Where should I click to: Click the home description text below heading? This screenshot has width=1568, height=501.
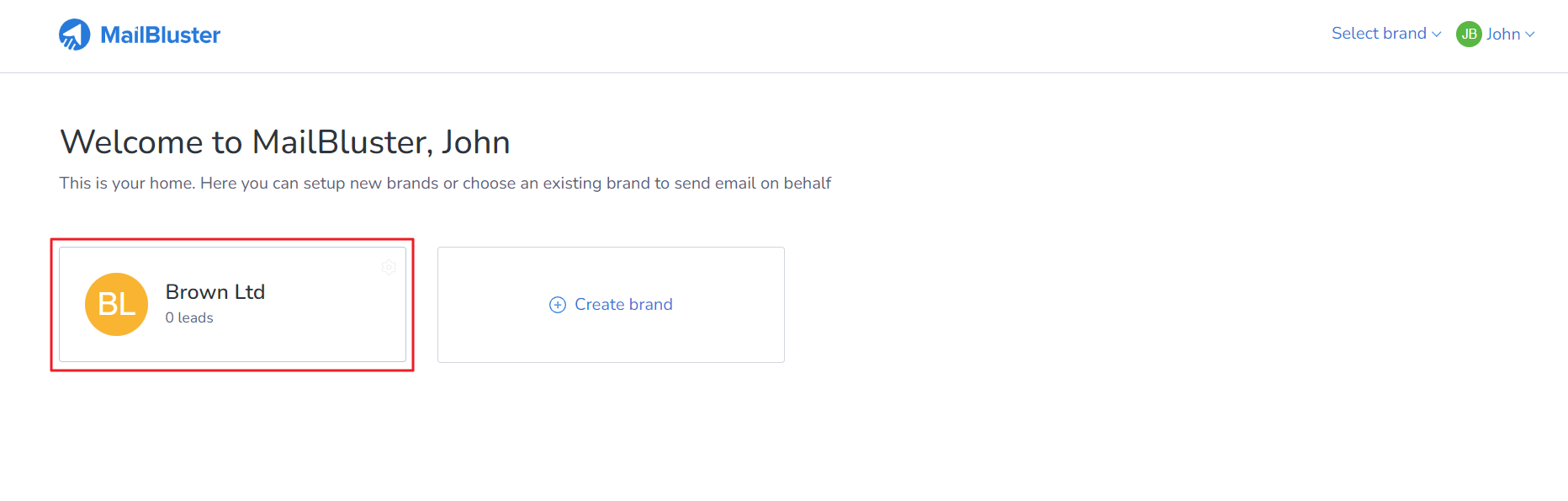click(x=445, y=184)
